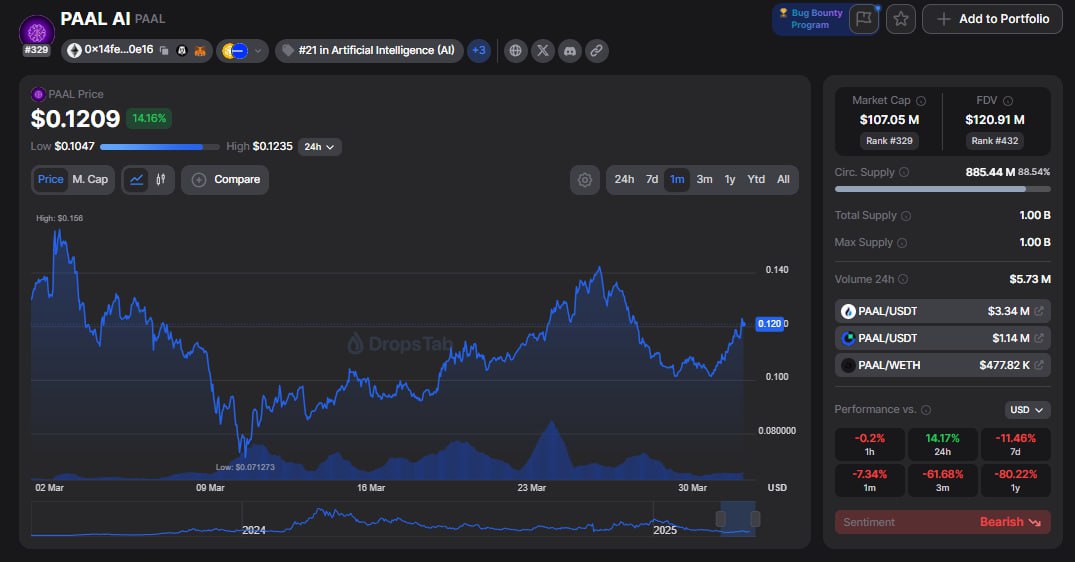1075x562 pixels.
Task: Click the Max Supply info icon
Action: coord(902,243)
